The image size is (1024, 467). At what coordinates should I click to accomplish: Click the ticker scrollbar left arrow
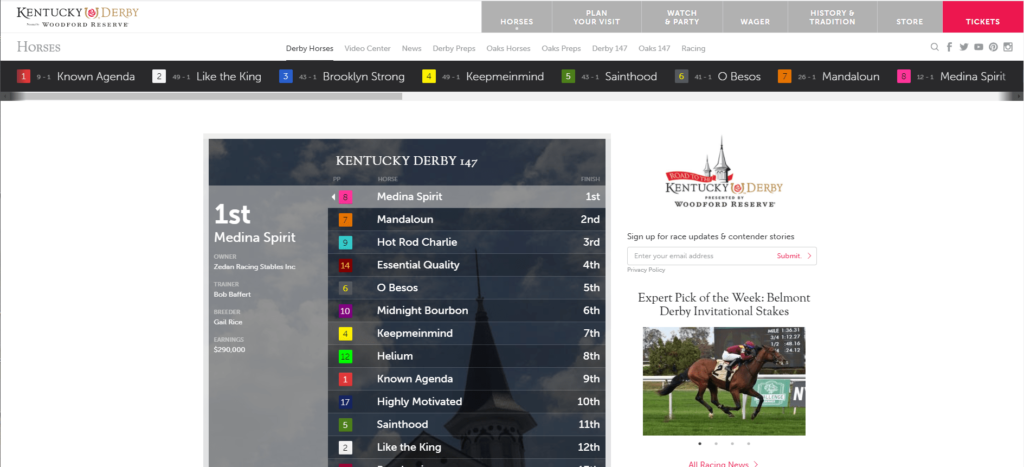[x=5, y=96]
